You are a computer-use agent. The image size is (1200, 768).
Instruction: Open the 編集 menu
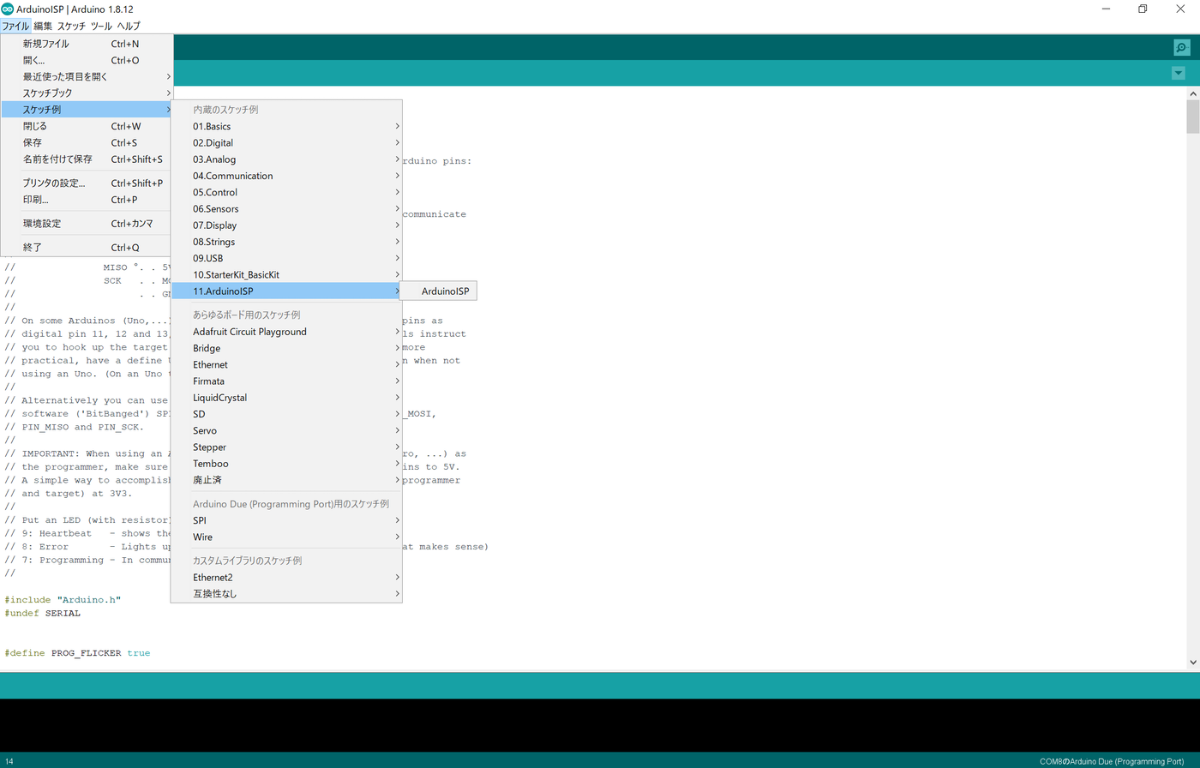(x=43, y=25)
